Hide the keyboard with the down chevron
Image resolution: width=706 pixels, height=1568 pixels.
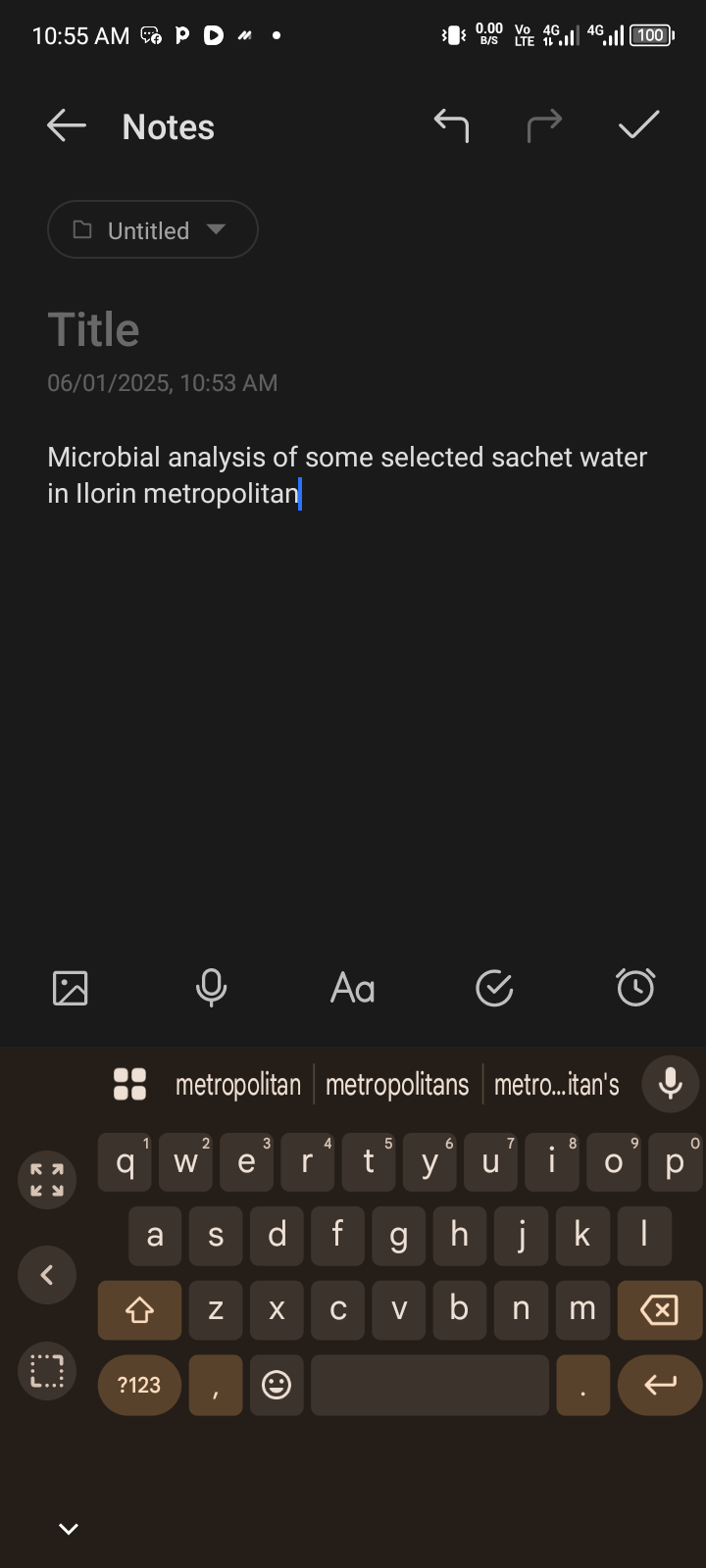click(x=69, y=1529)
